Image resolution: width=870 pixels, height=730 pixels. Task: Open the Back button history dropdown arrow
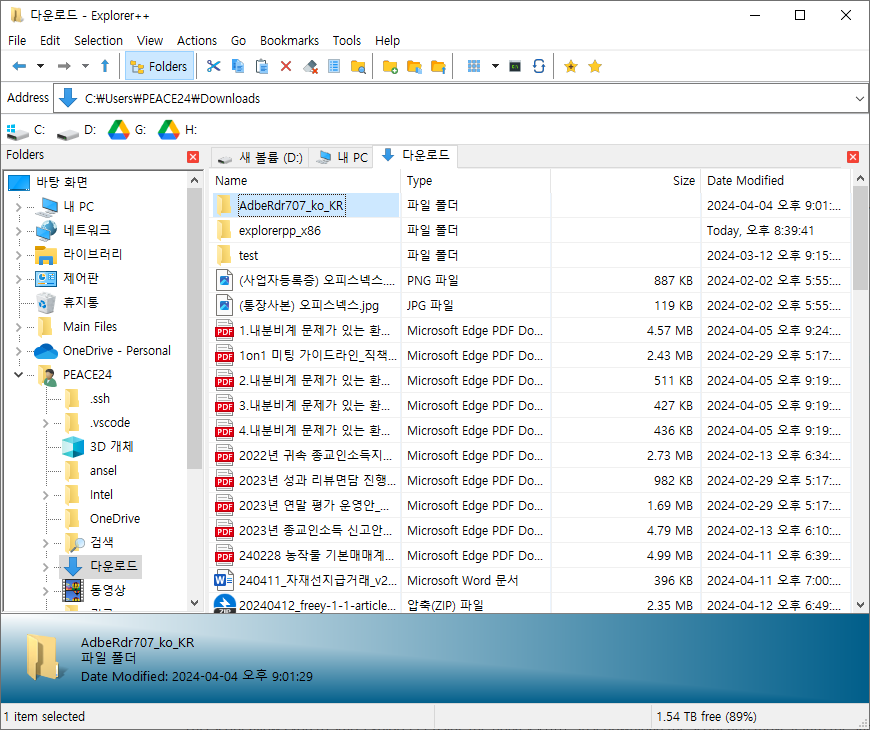tap(41, 65)
